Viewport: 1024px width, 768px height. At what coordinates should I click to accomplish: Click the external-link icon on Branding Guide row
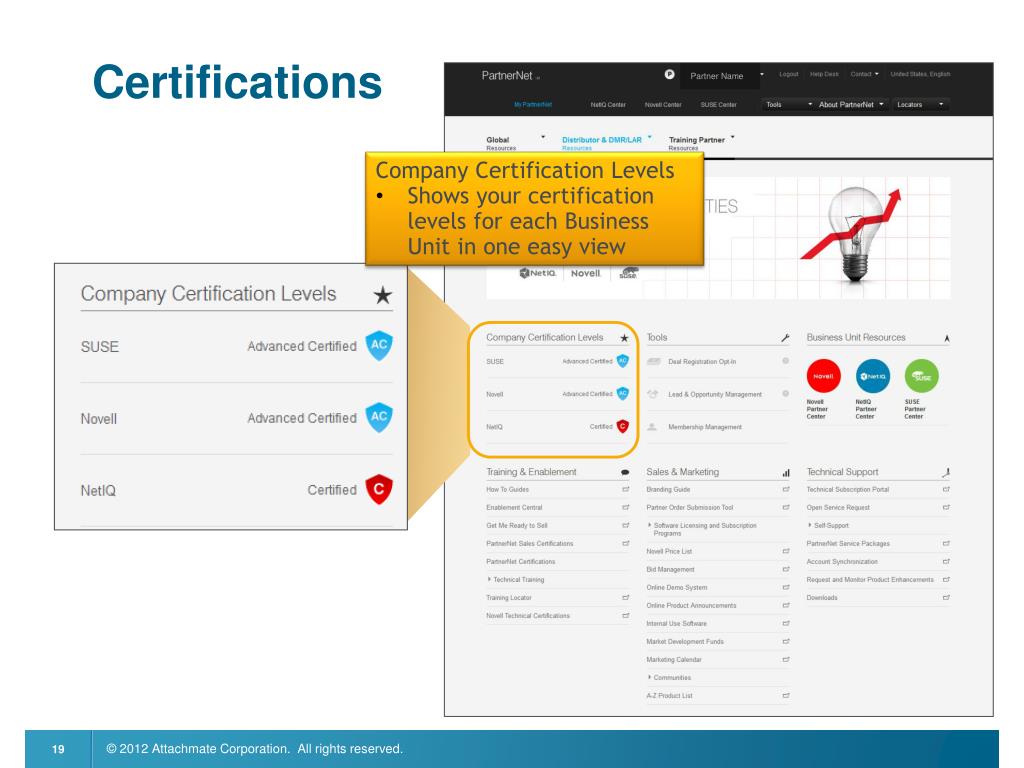(x=786, y=489)
